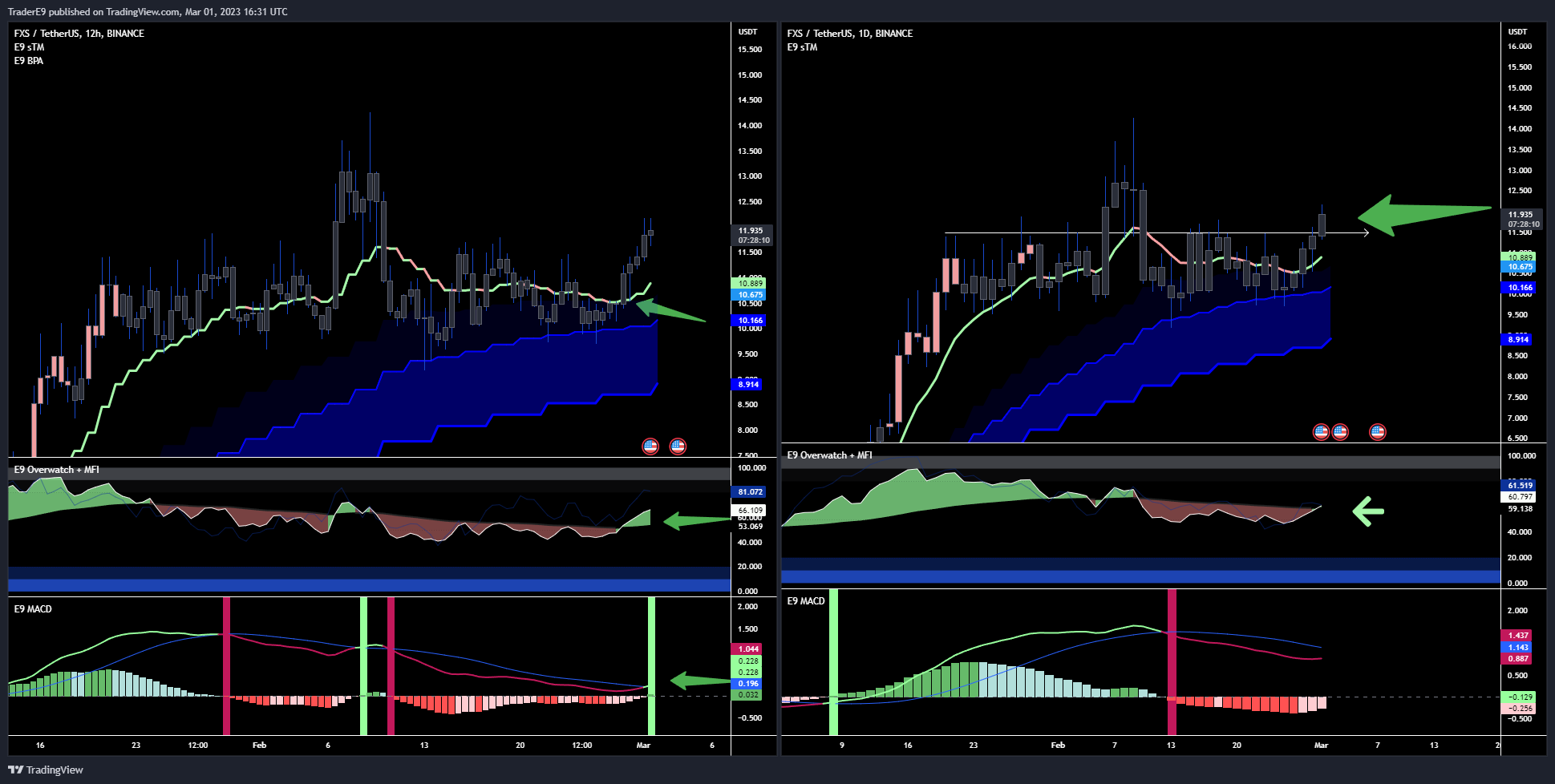1555x784 pixels.
Task: Click E9 Overwatch + MFI label on 12h chart
Action: click(x=56, y=470)
